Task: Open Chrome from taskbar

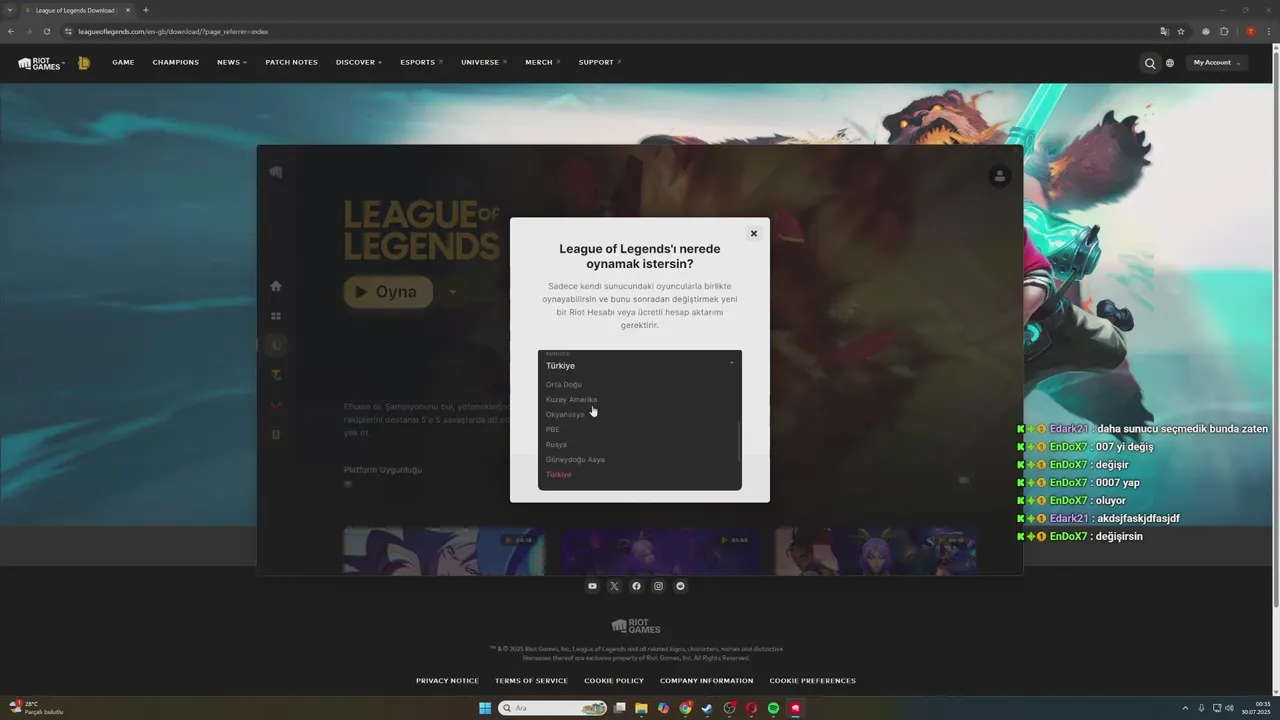Action: coord(685,708)
